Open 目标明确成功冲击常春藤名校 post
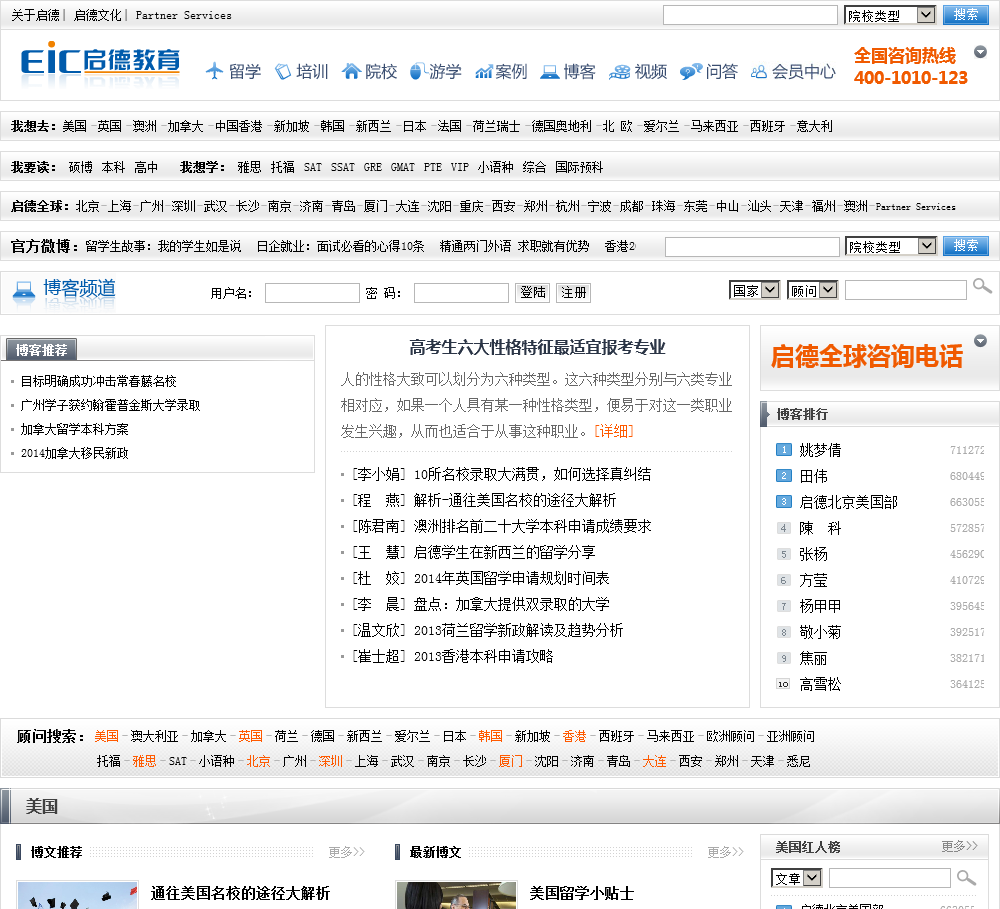The image size is (1000, 909). 99,381
